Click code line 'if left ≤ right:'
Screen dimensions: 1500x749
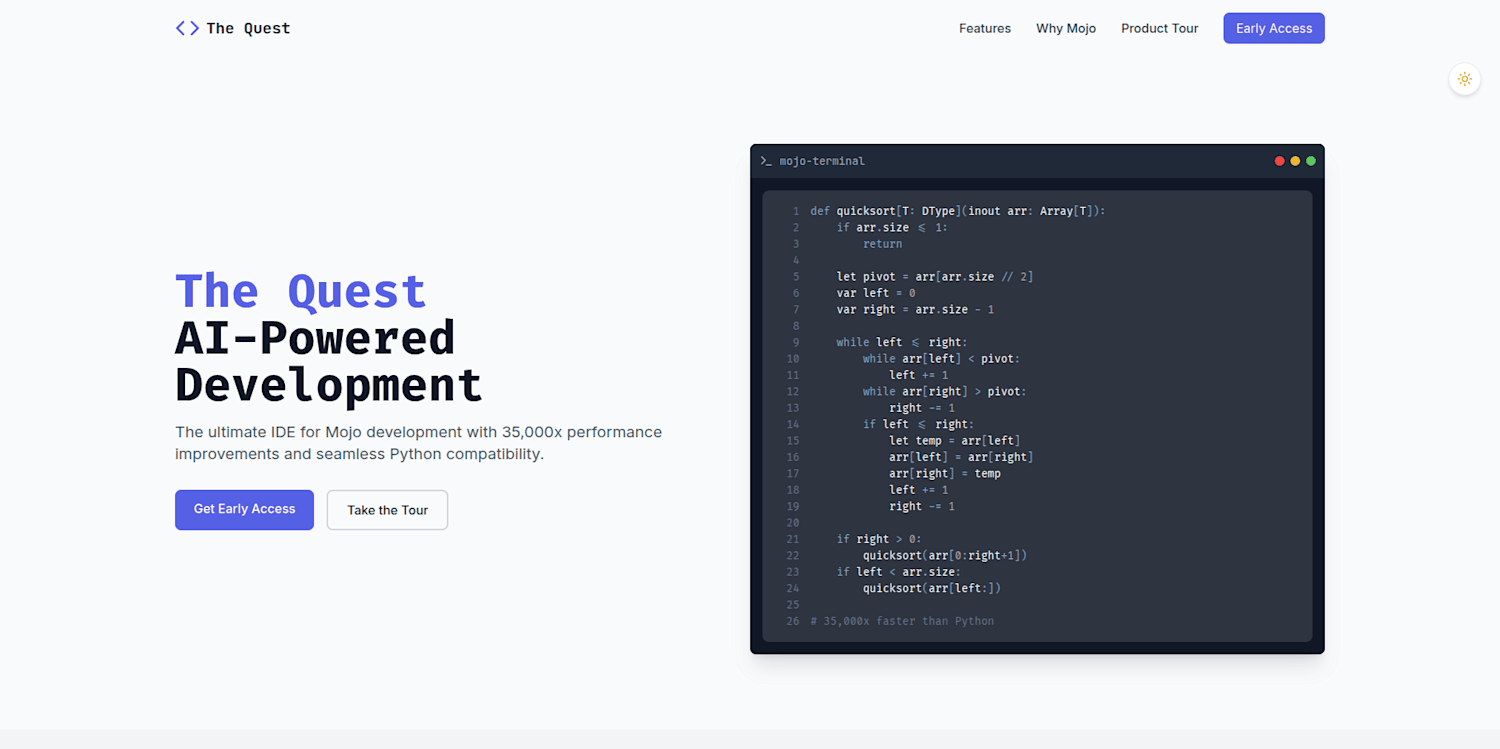point(918,424)
